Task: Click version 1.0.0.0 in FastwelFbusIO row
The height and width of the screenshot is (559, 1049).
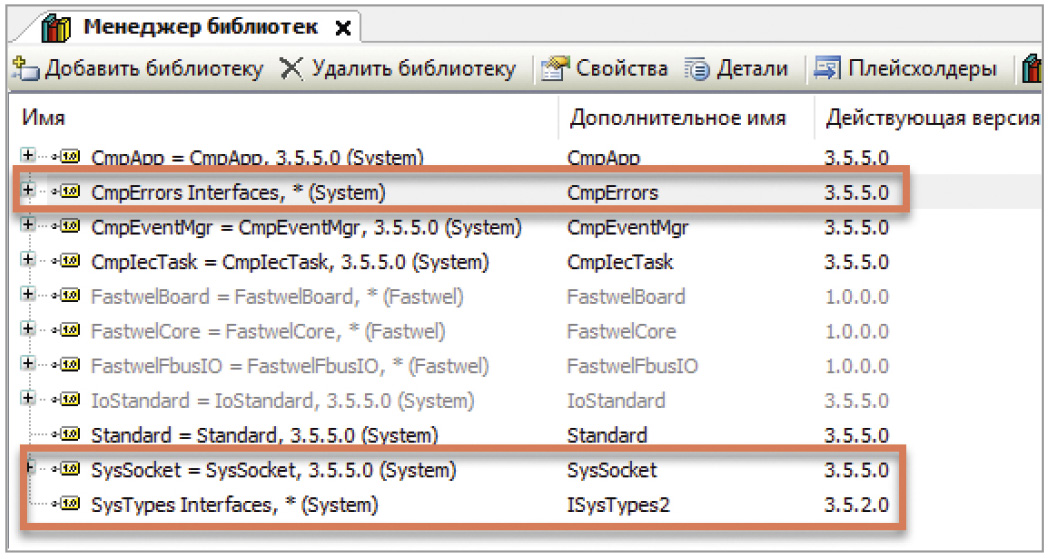Action: coord(856,366)
